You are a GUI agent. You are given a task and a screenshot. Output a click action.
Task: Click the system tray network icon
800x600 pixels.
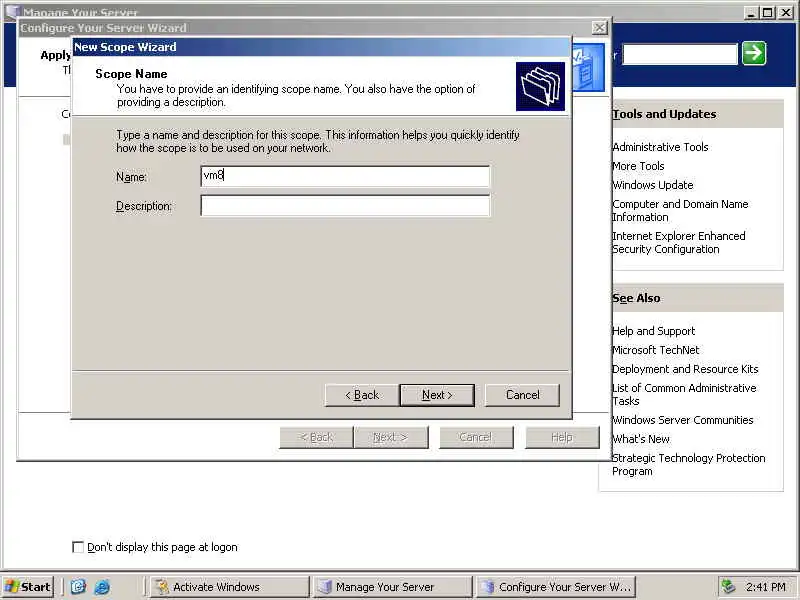729,587
